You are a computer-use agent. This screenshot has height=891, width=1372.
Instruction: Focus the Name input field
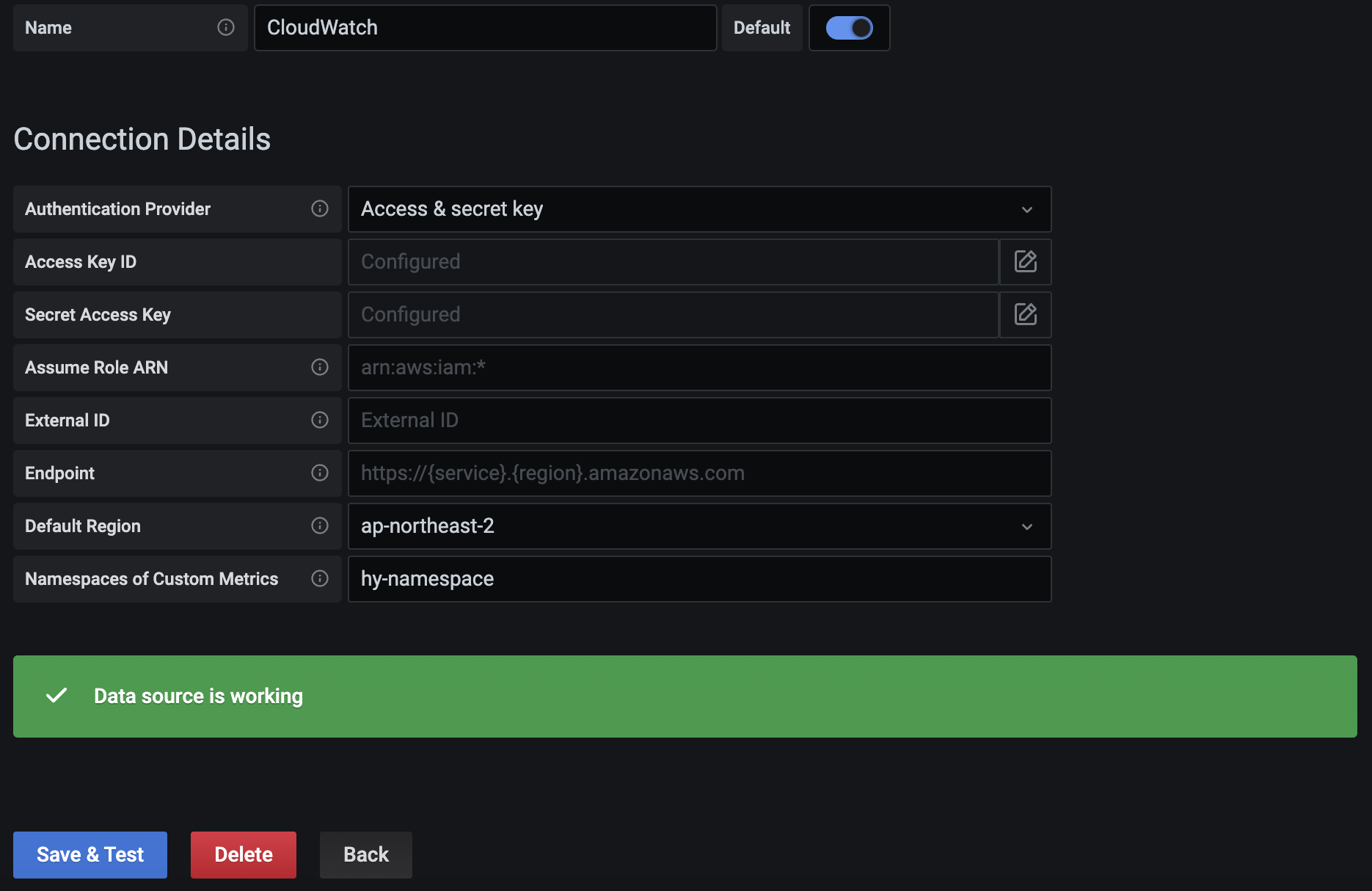pyautogui.click(x=485, y=28)
